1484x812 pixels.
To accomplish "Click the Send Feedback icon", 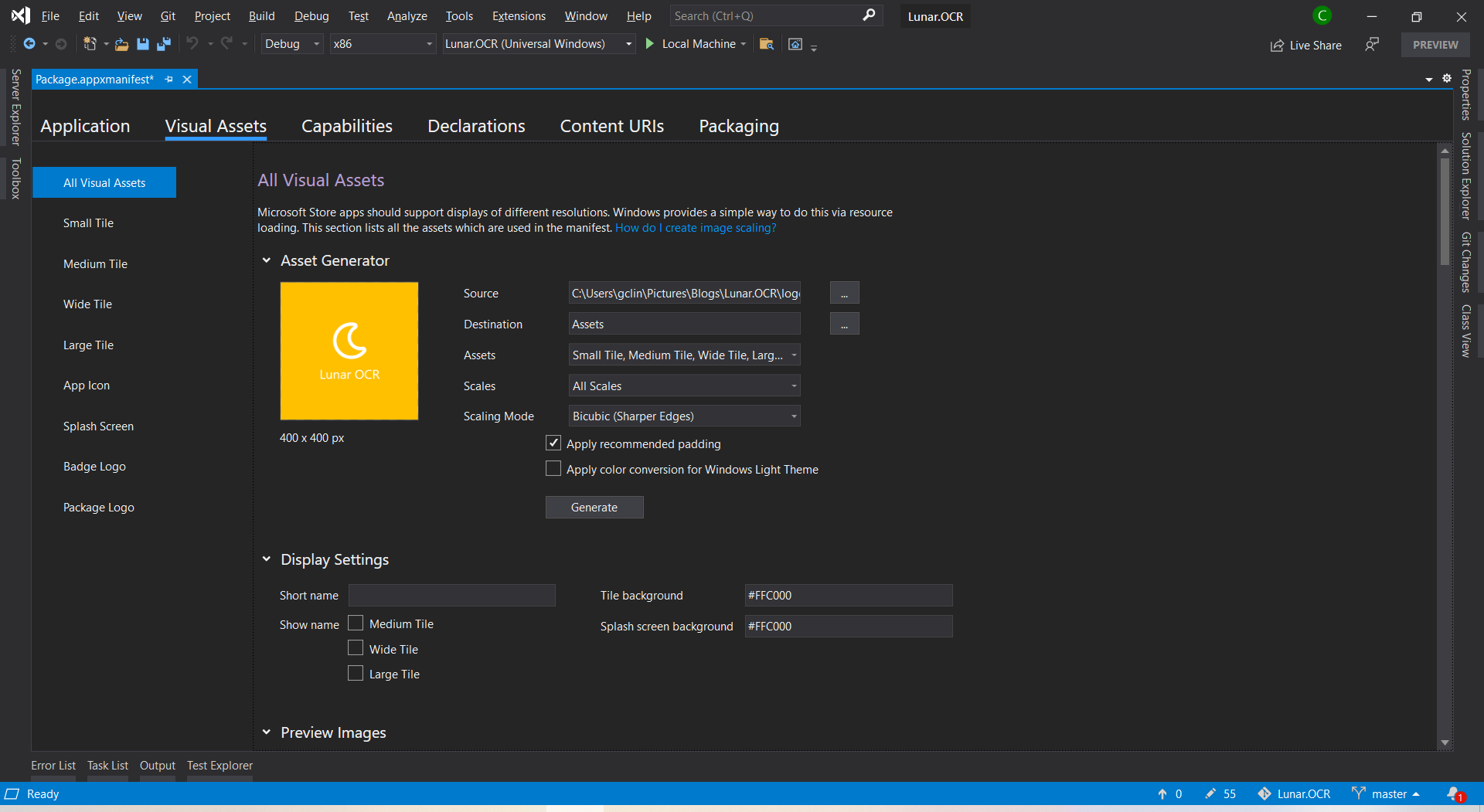I will [1372, 44].
